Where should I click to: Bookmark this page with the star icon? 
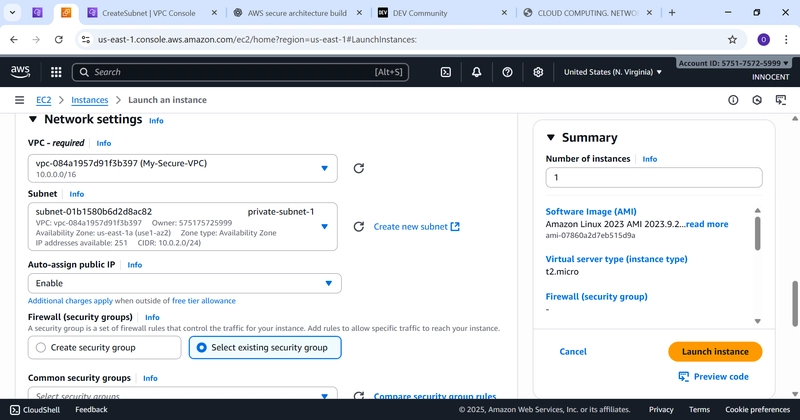[733, 39]
